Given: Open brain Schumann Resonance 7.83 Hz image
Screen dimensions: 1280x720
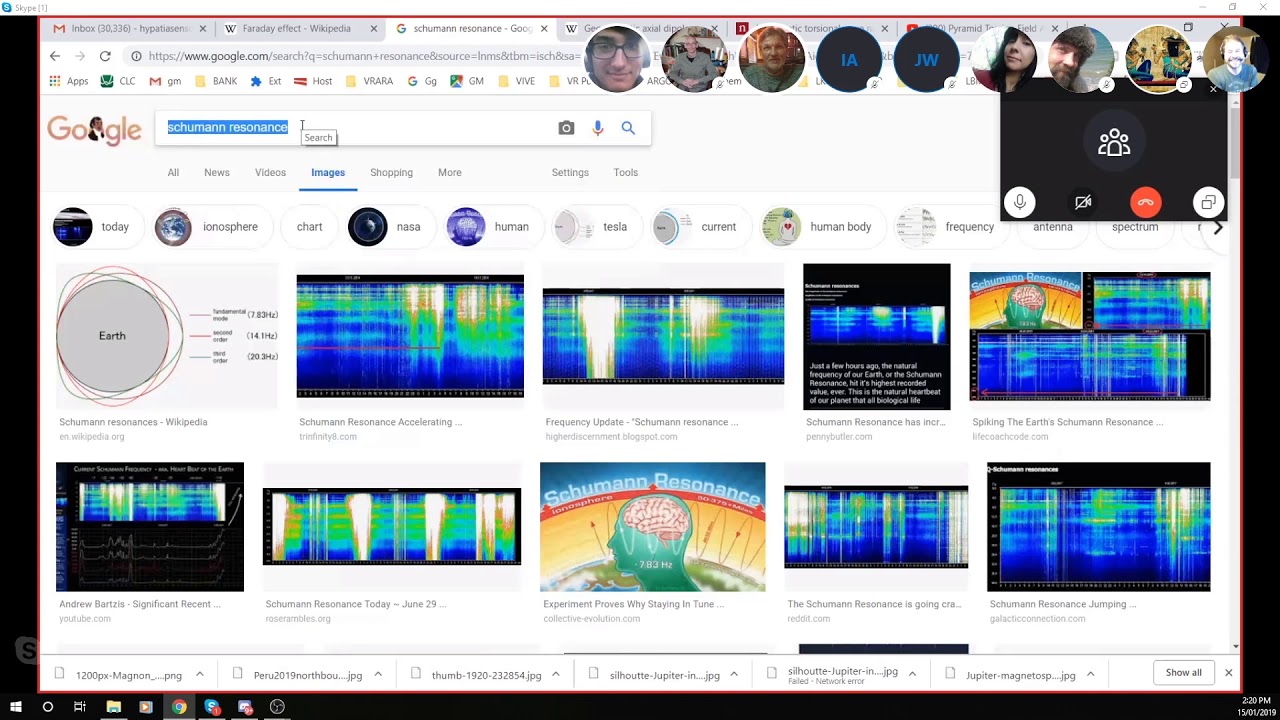Looking at the screenshot, I should click(x=652, y=527).
